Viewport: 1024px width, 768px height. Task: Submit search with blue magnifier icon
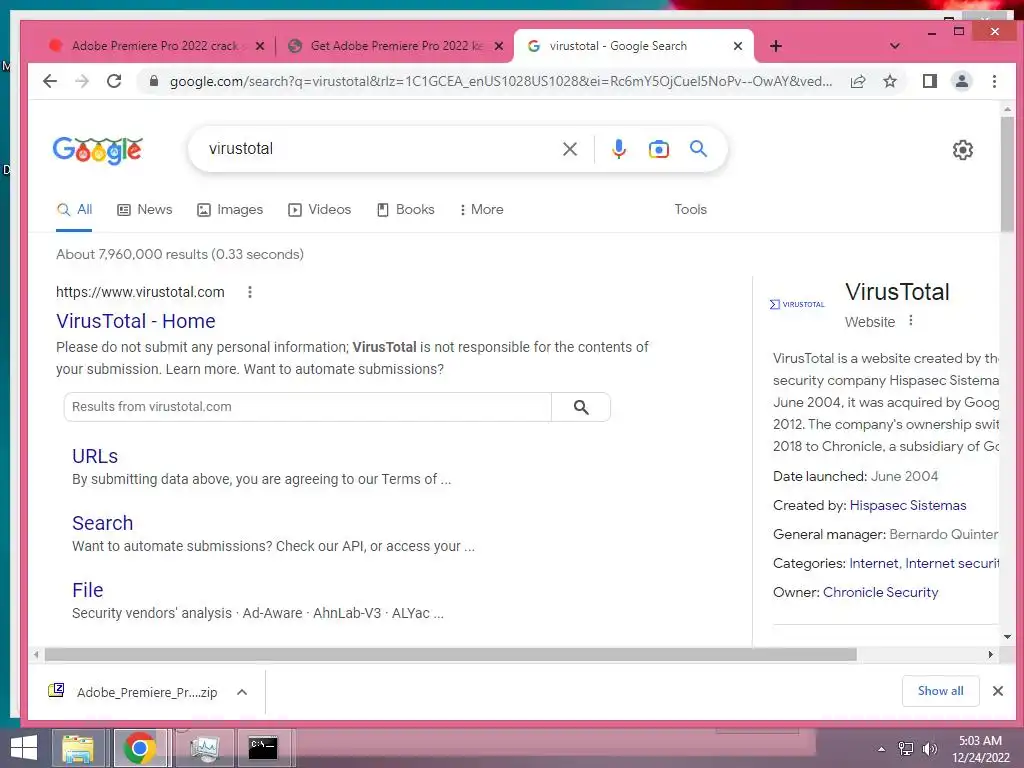pyautogui.click(x=698, y=149)
